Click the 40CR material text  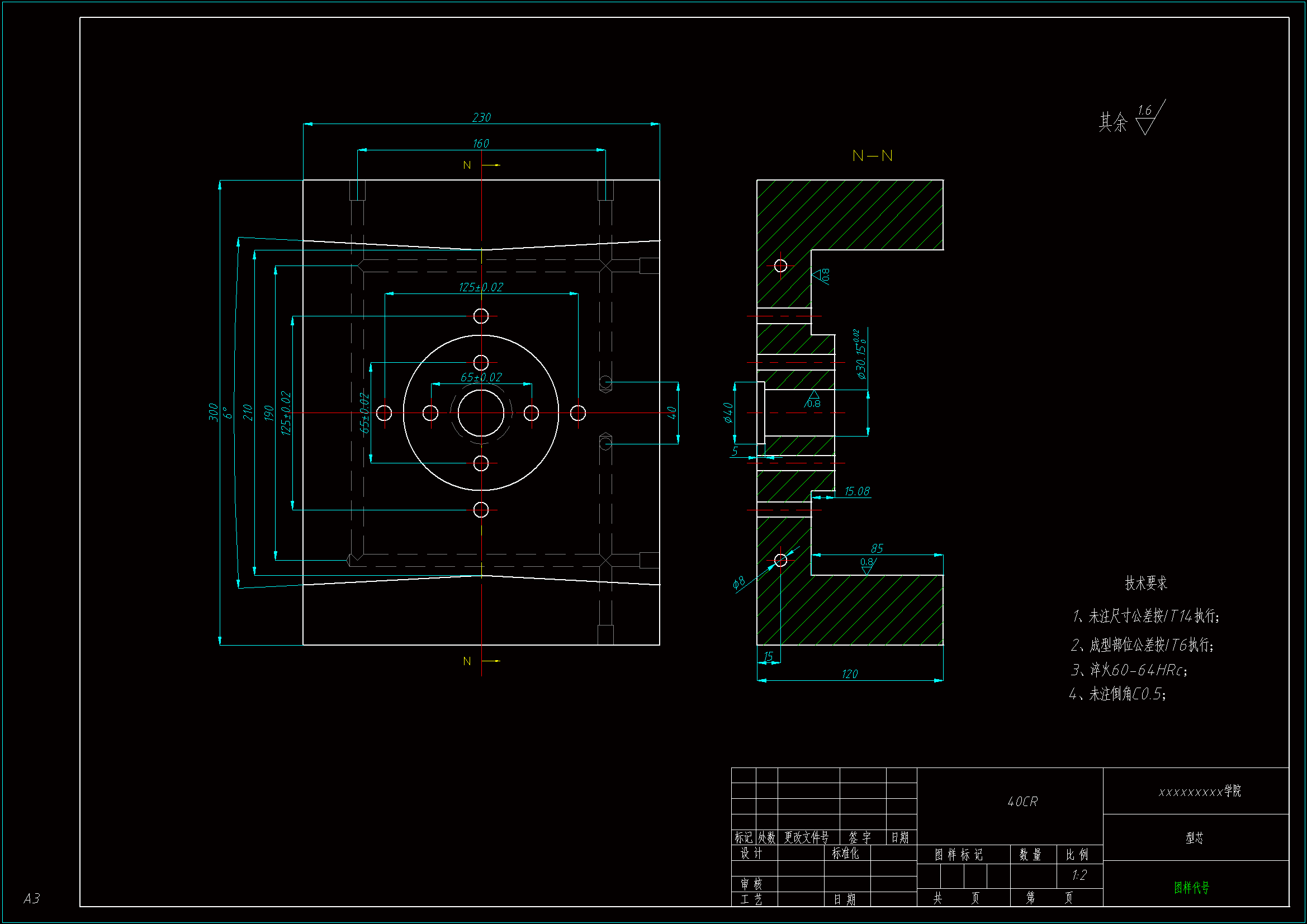1022,802
